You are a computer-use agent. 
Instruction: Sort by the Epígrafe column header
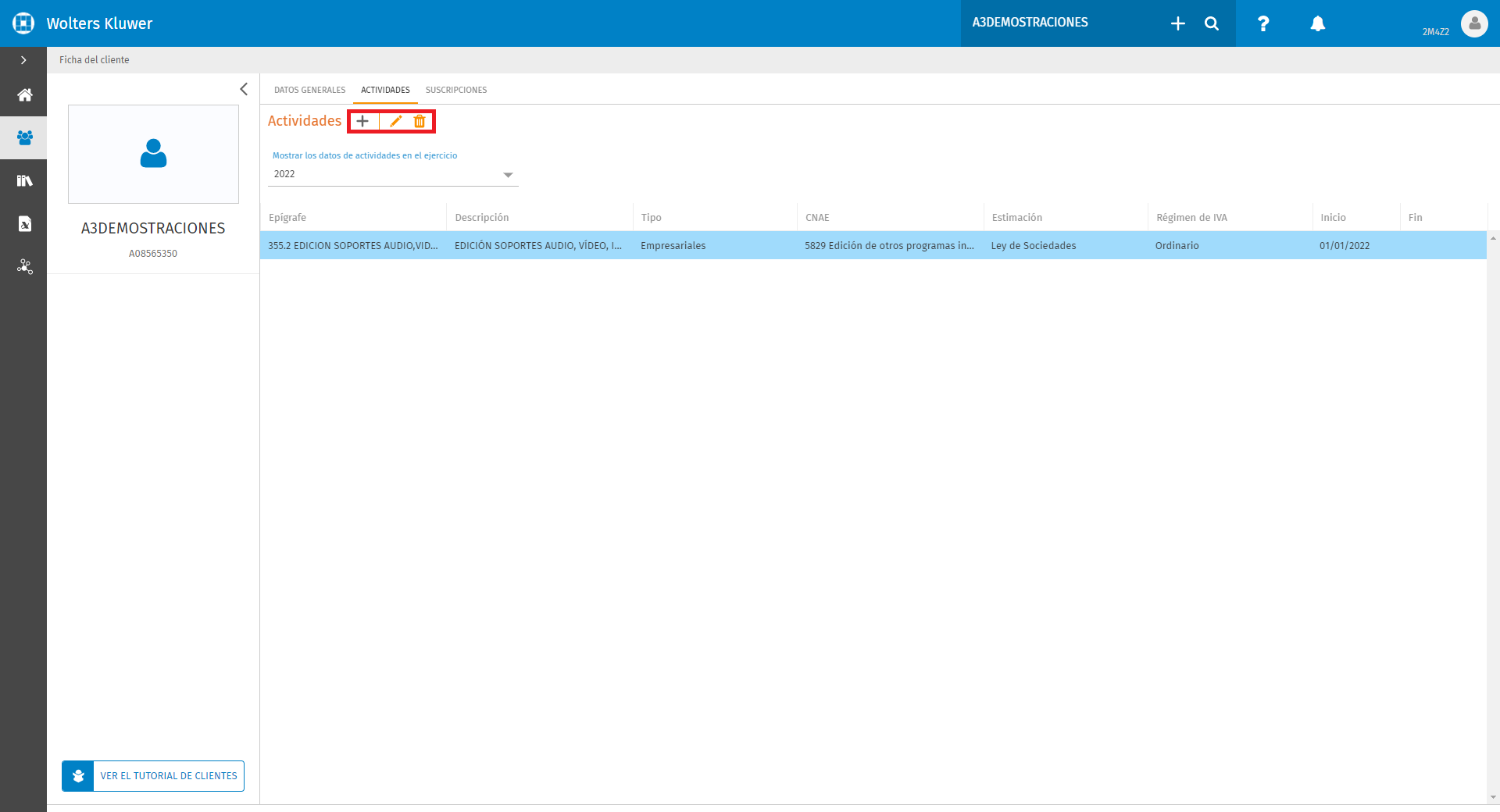[x=353, y=218]
